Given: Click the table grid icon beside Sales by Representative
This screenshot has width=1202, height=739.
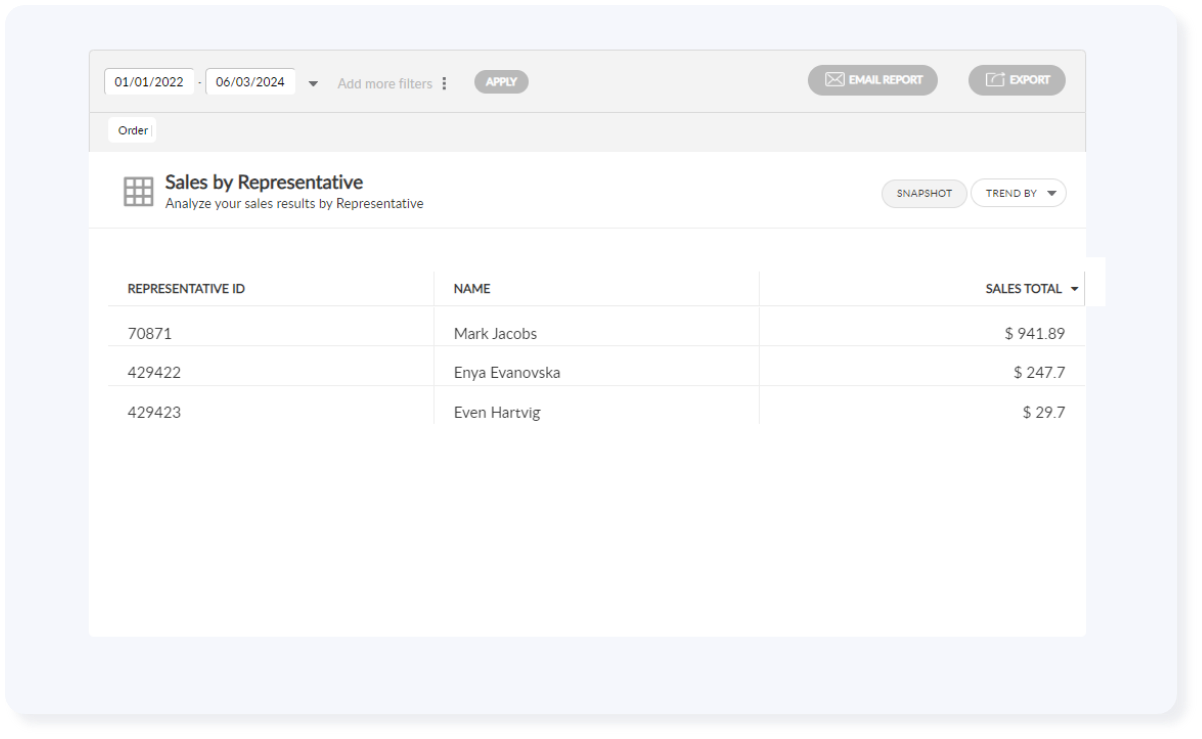Looking at the screenshot, I should coord(138,192).
